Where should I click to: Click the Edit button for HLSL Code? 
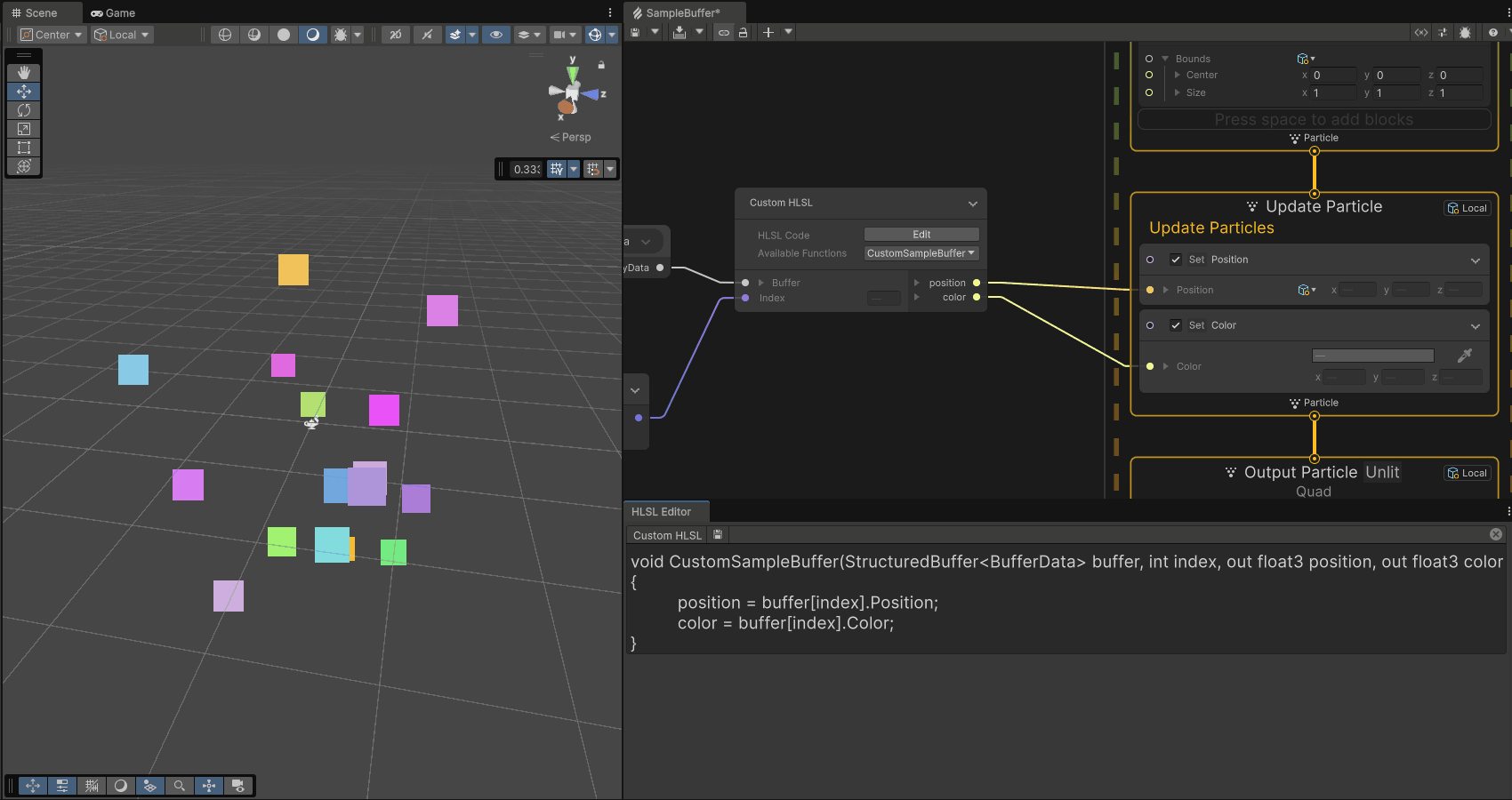pyautogui.click(x=921, y=234)
